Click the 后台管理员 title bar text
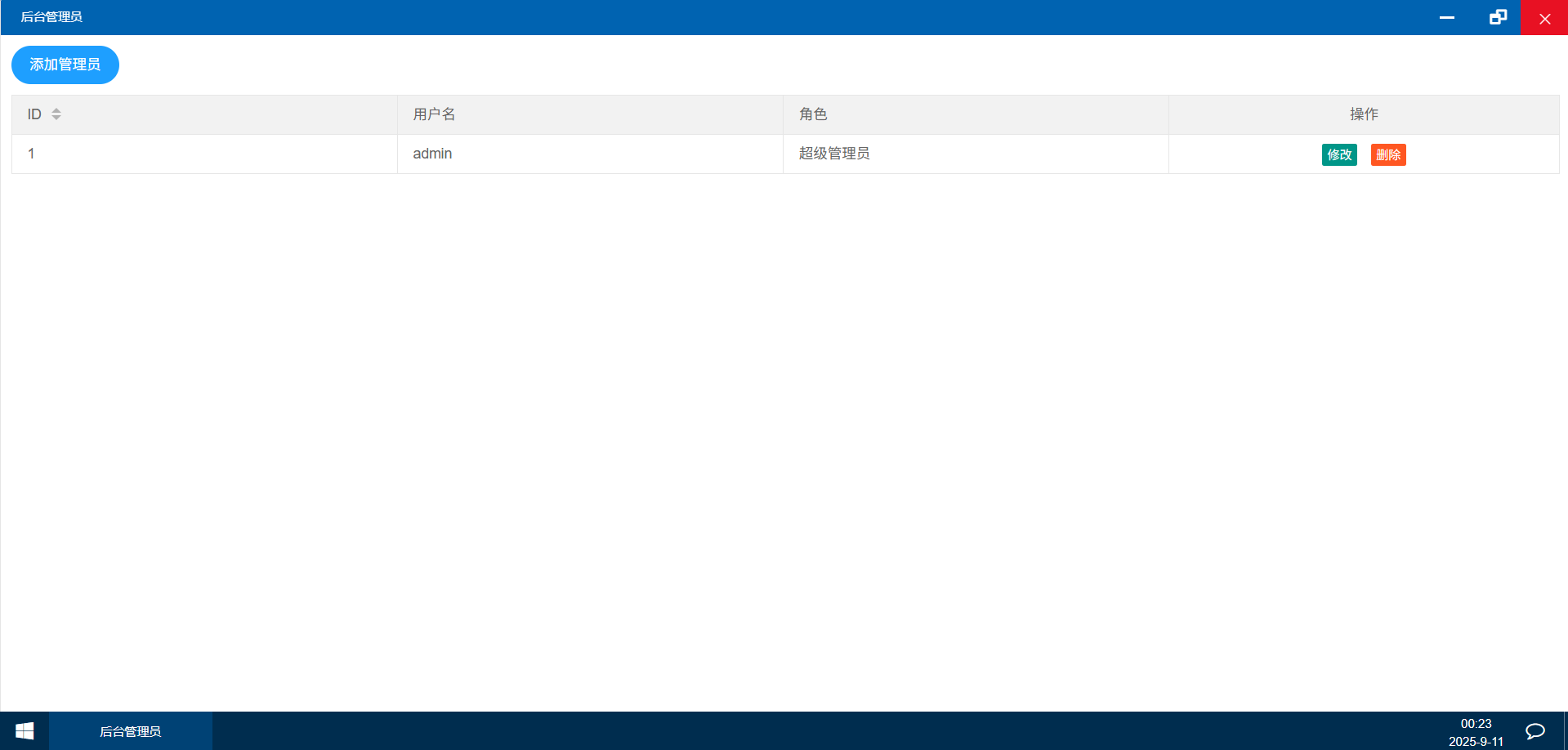The image size is (1568, 750). (x=51, y=17)
